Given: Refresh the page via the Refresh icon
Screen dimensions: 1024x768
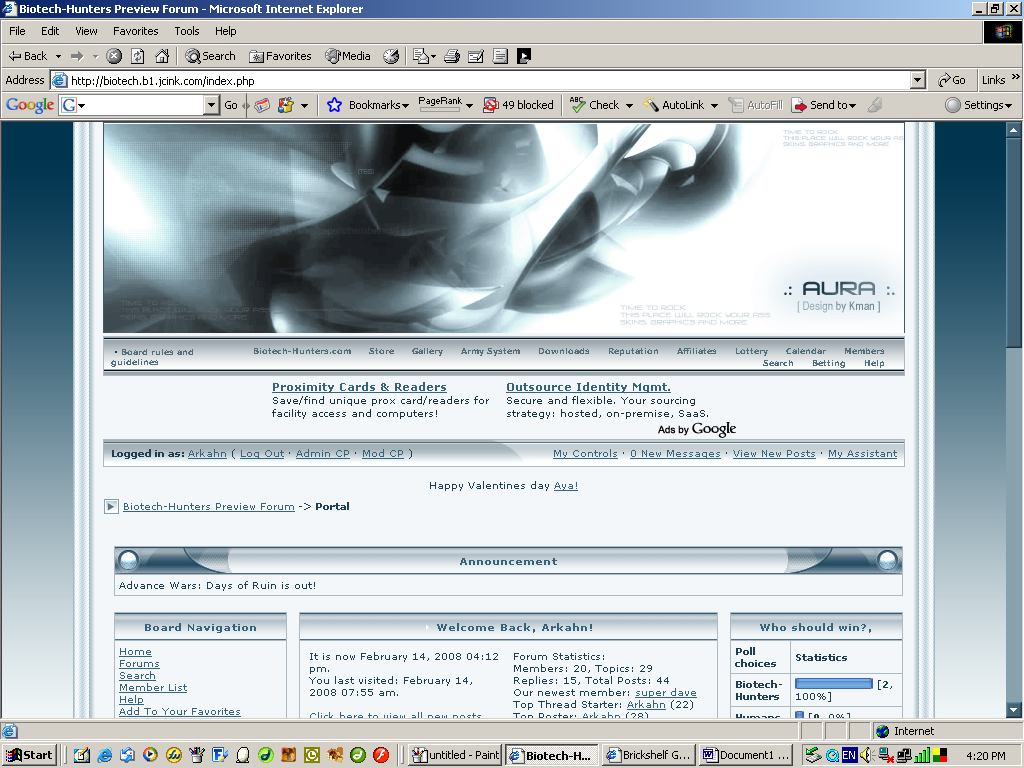Looking at the screenshot, I should pyautogui.click(x=138, y=56).
